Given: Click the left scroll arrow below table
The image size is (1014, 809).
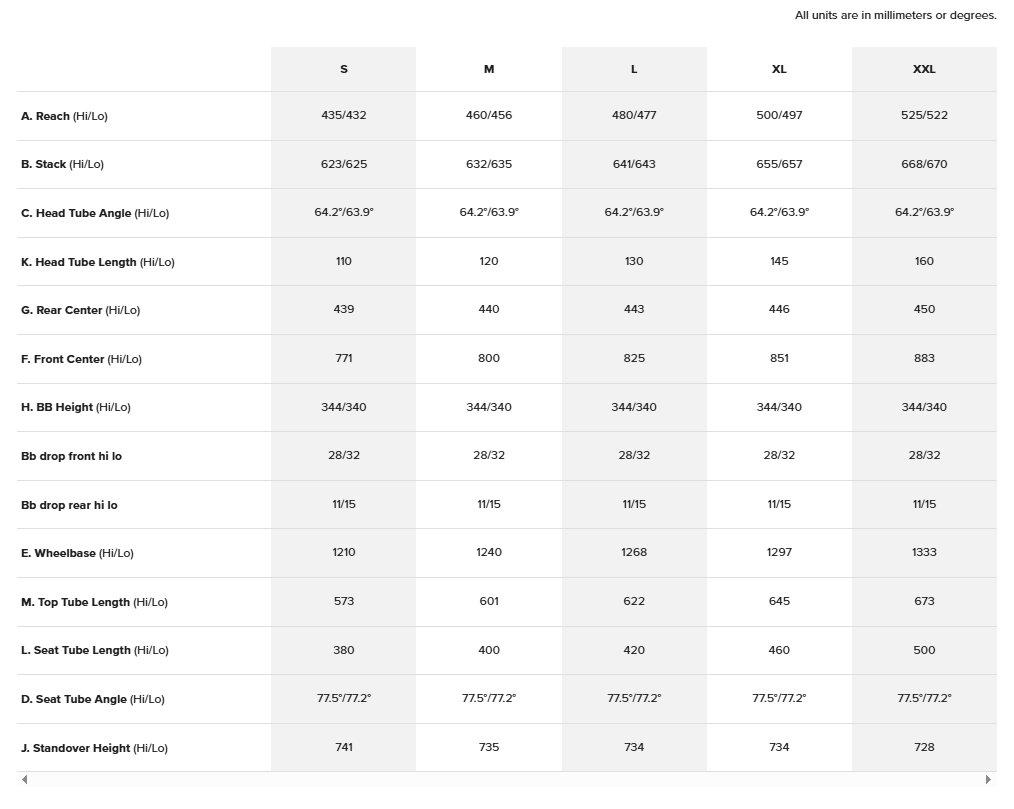Looking at the screenshot, I should click(x=25, y=780).
